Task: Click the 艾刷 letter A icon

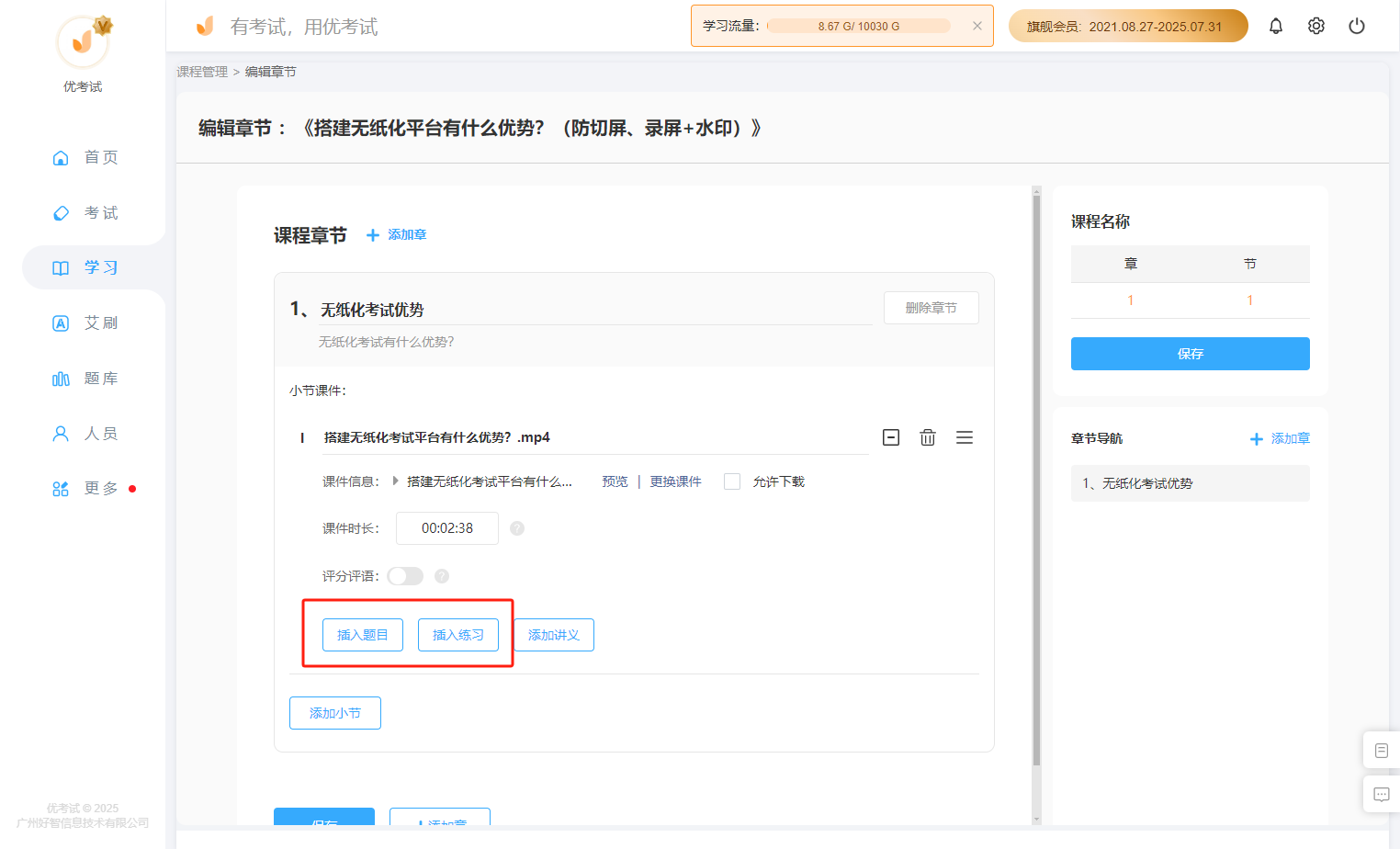Action: pyautogui.click(x=61, y=323)
